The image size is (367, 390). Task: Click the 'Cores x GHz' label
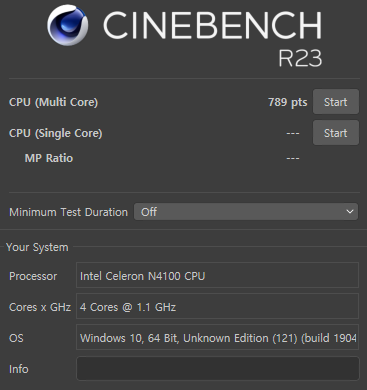click(40, 307)
